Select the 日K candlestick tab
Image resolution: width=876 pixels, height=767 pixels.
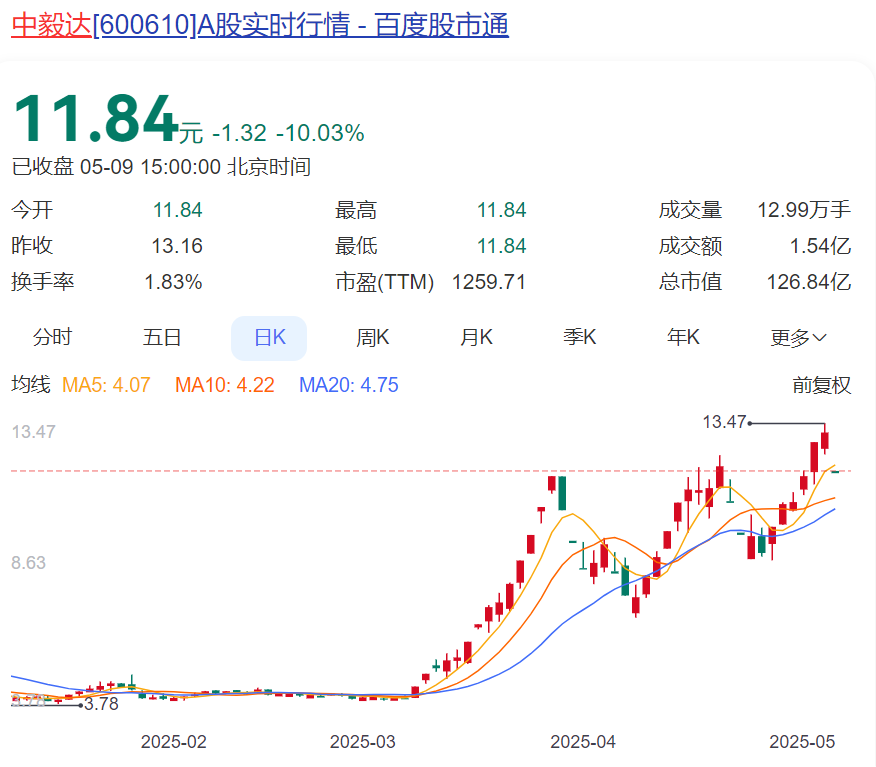point(269,338)
